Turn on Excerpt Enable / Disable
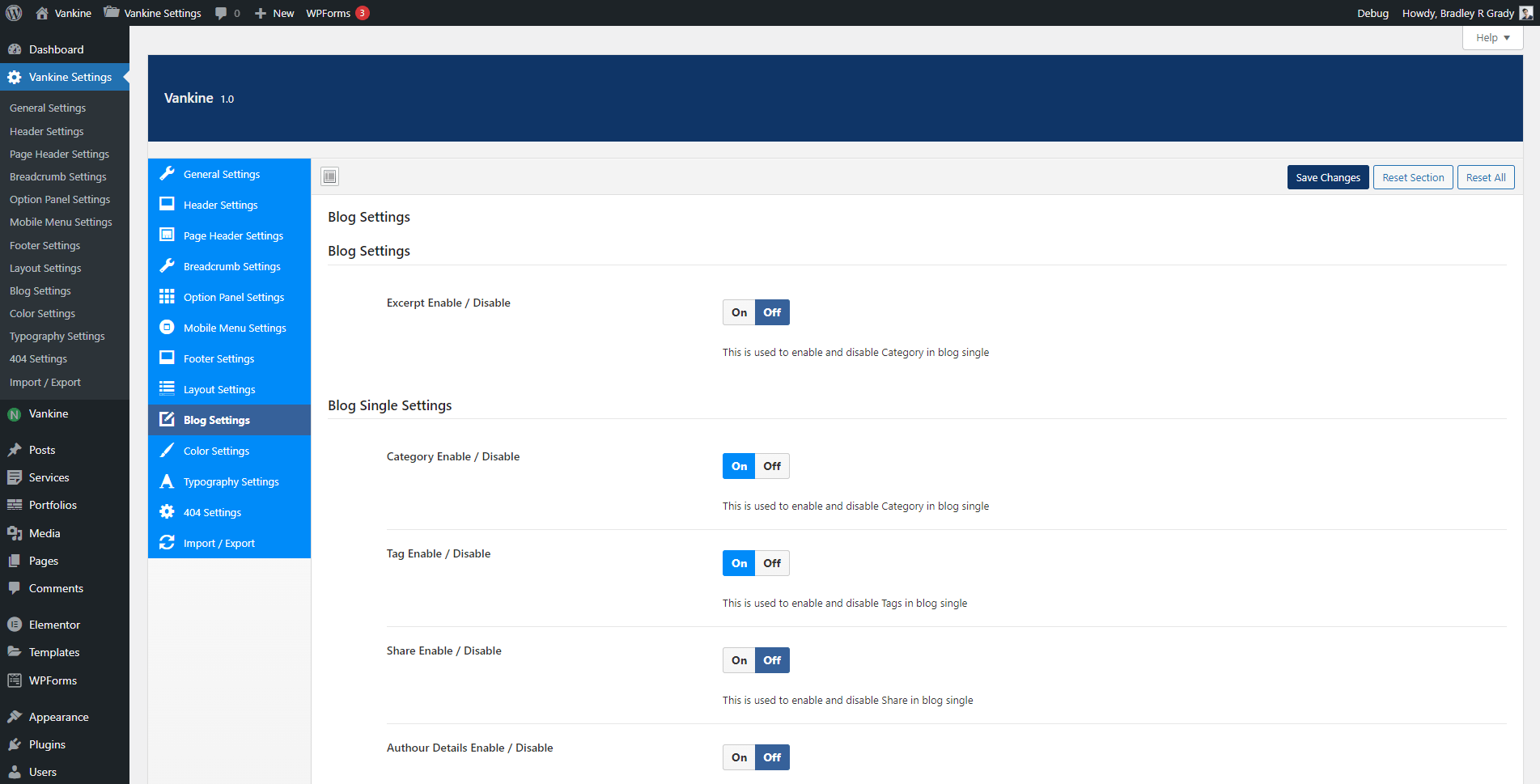Screen dimensions: 1540x784 coord(739,312)
